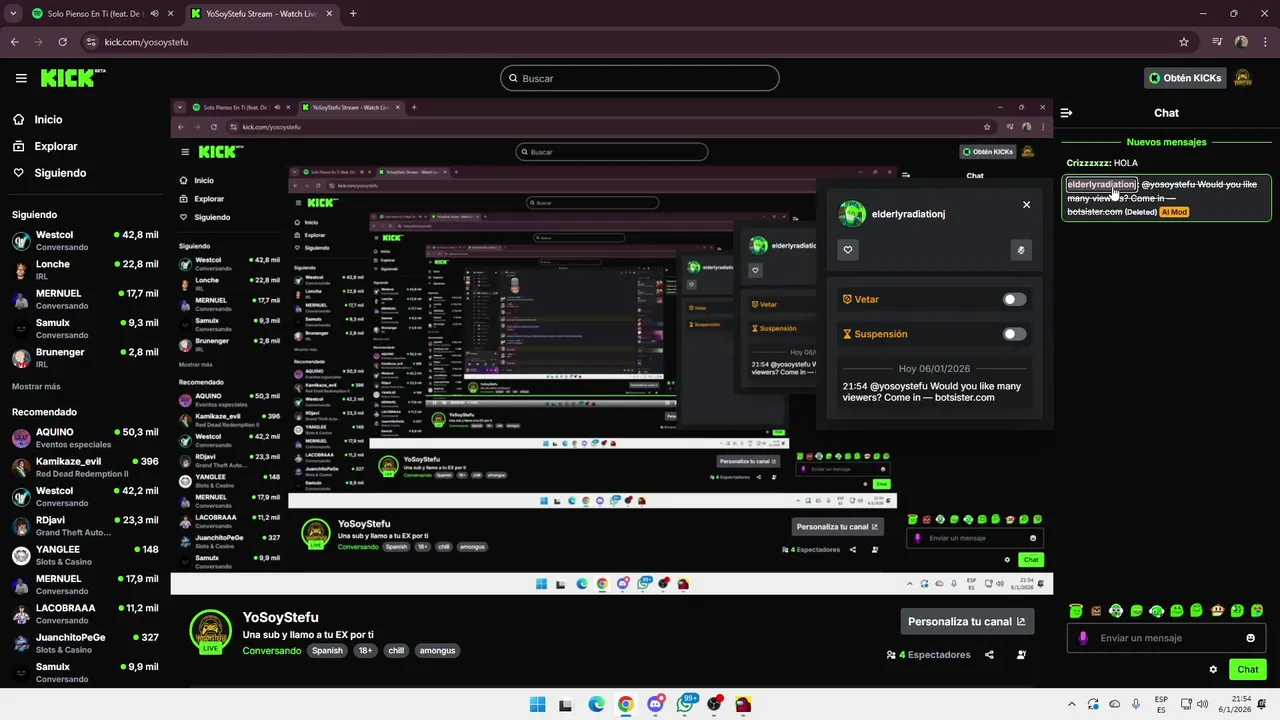The width and height of the screenshot is (1280, 720).
Task: Click the chill tag
Action: coord(396,651)
